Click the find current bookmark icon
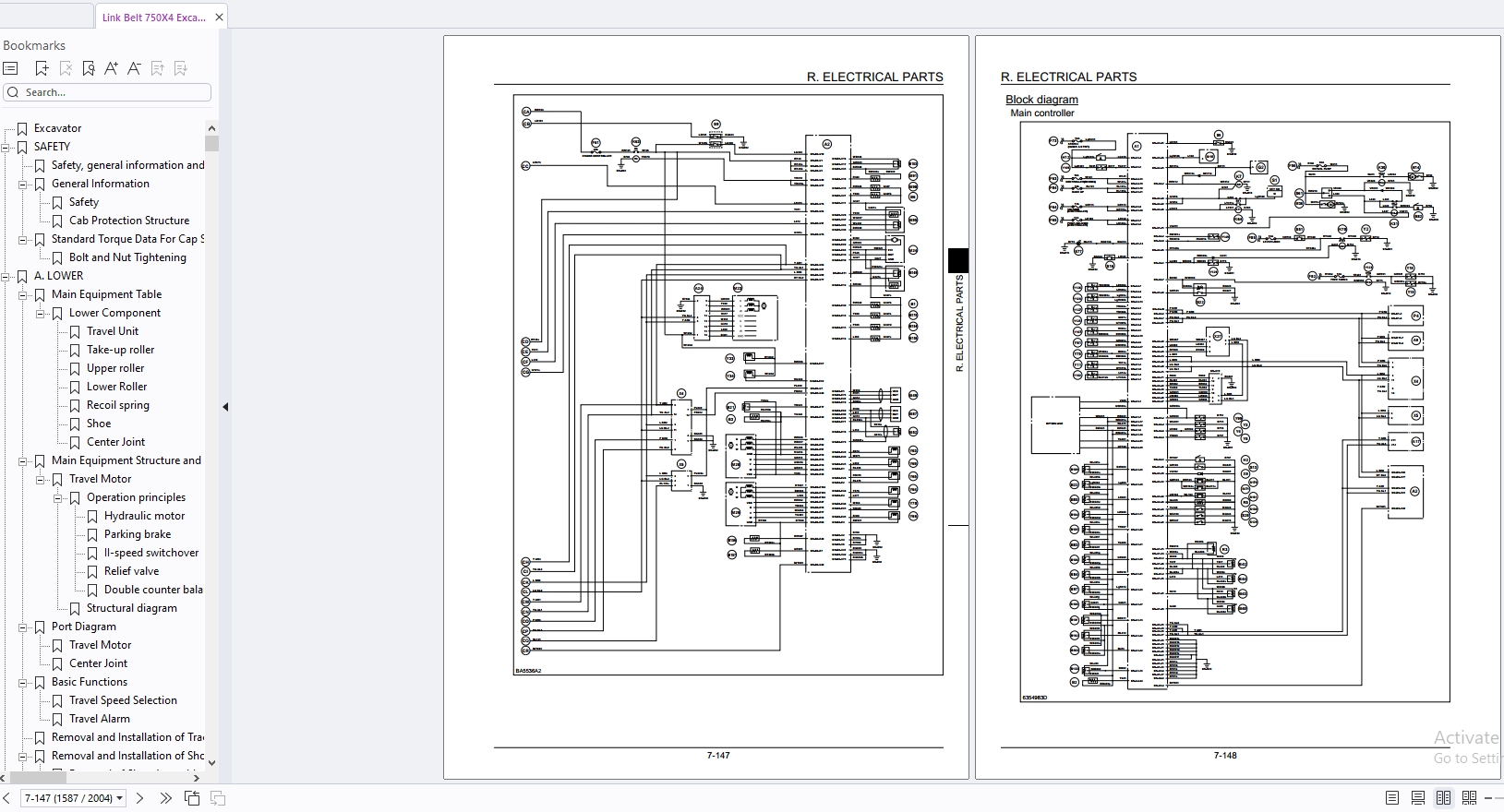The image size is (1504, 812). coord(89,68)
